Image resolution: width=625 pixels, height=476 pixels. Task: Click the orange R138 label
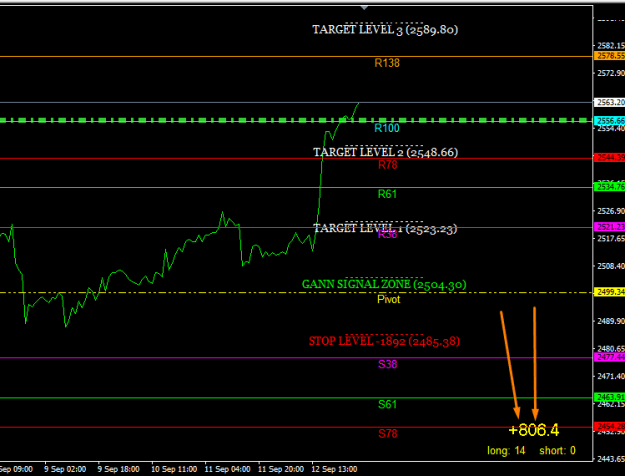click(387, 63)
